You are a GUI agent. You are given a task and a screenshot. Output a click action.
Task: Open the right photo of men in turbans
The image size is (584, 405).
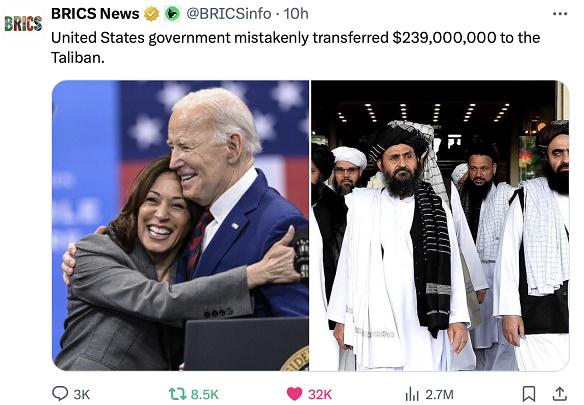tap(440, 225)
